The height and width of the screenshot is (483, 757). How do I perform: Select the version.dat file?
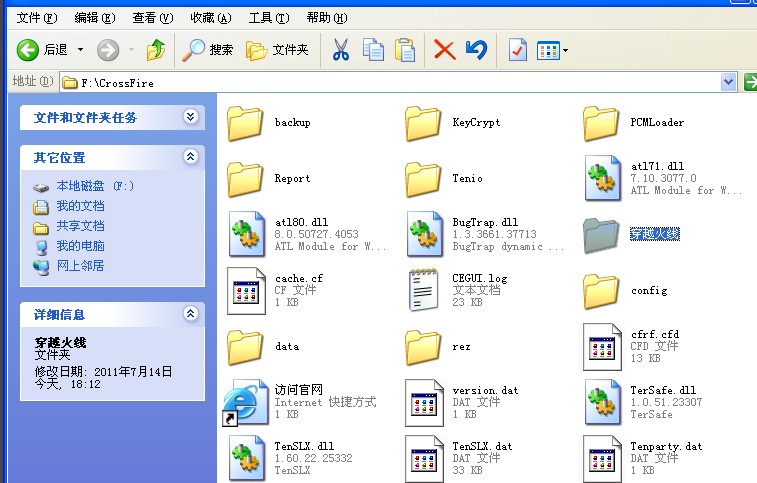462,402
